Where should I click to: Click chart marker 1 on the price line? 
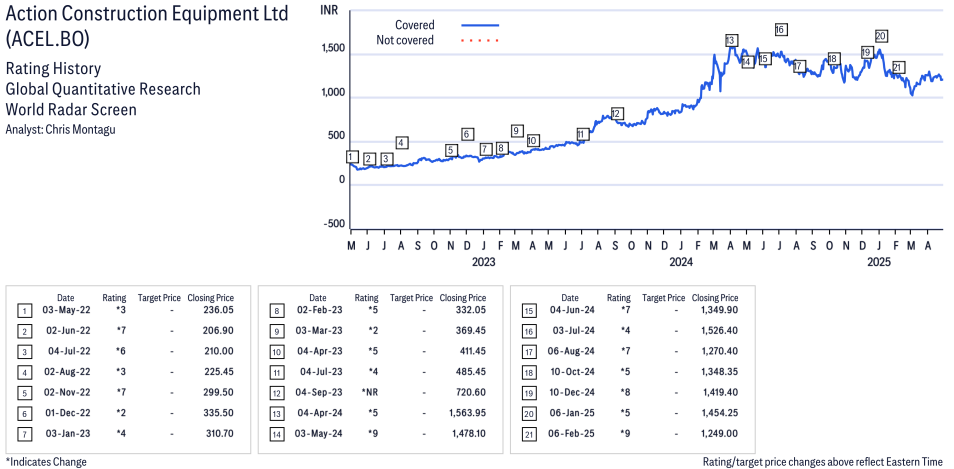(351, 157)
